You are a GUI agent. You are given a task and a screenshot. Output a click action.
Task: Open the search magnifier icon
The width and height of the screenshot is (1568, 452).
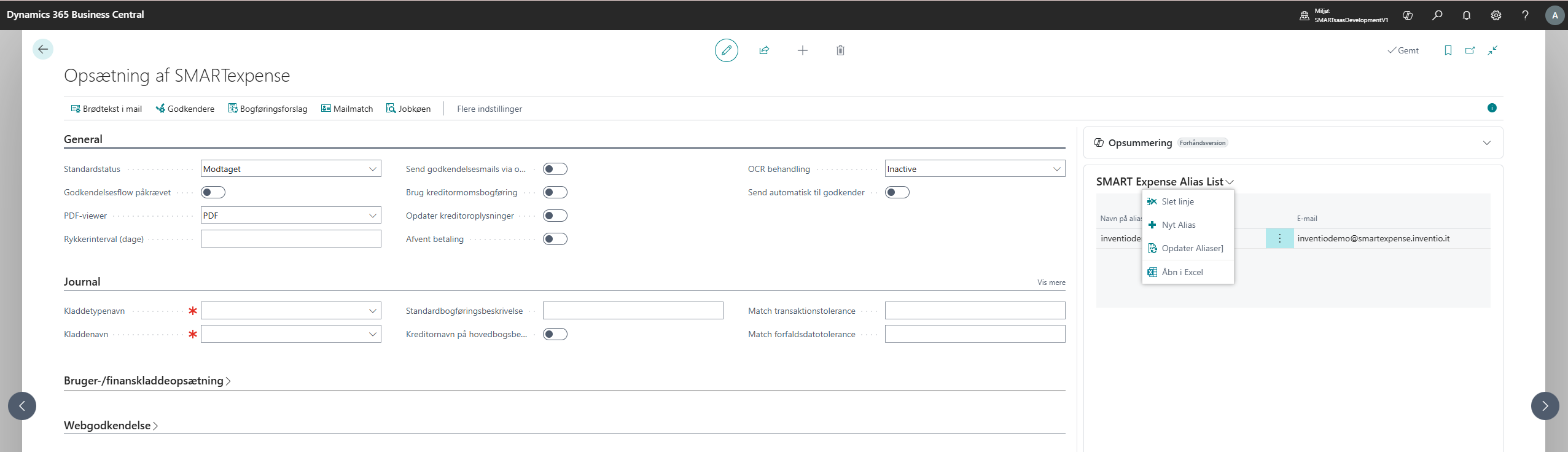click(1437, 15)
